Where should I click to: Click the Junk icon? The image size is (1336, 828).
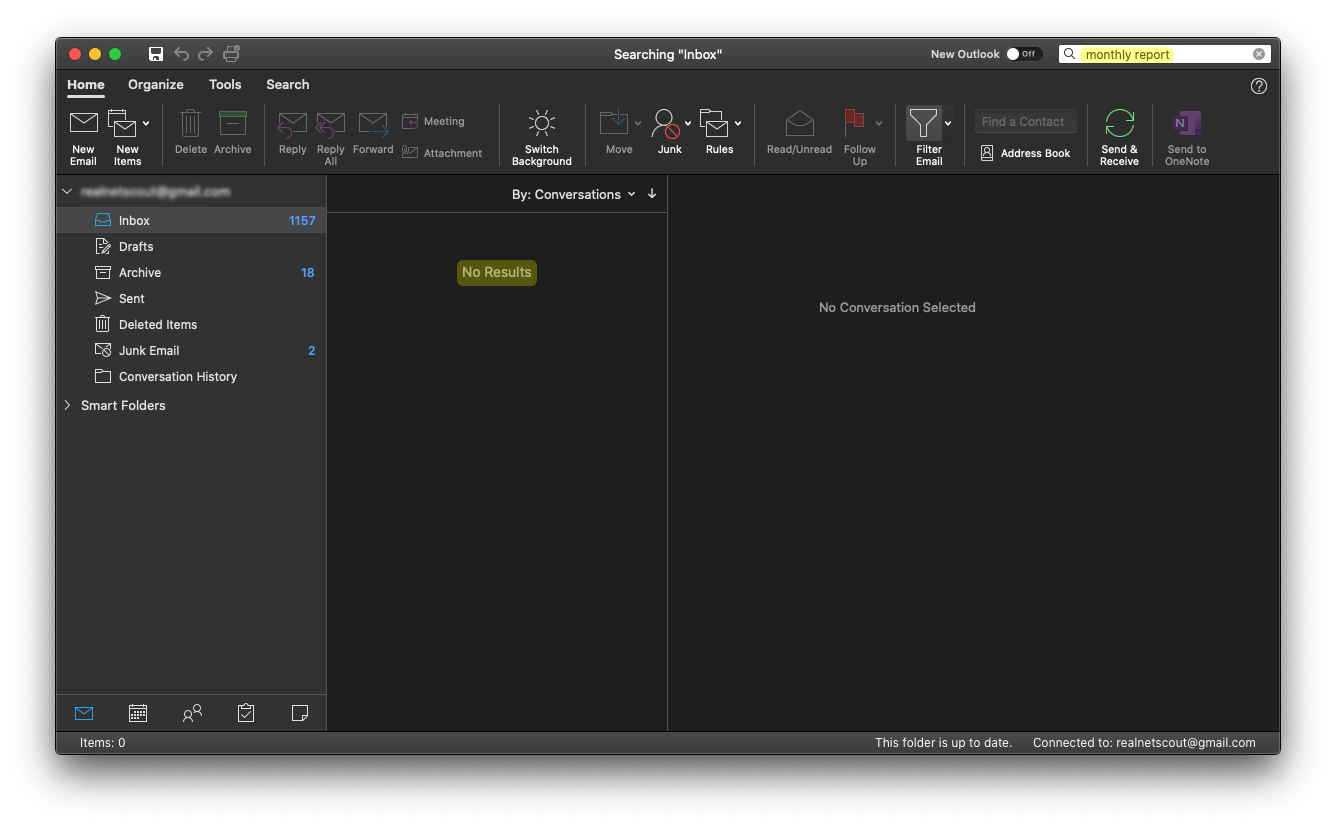tap(666, 123)
